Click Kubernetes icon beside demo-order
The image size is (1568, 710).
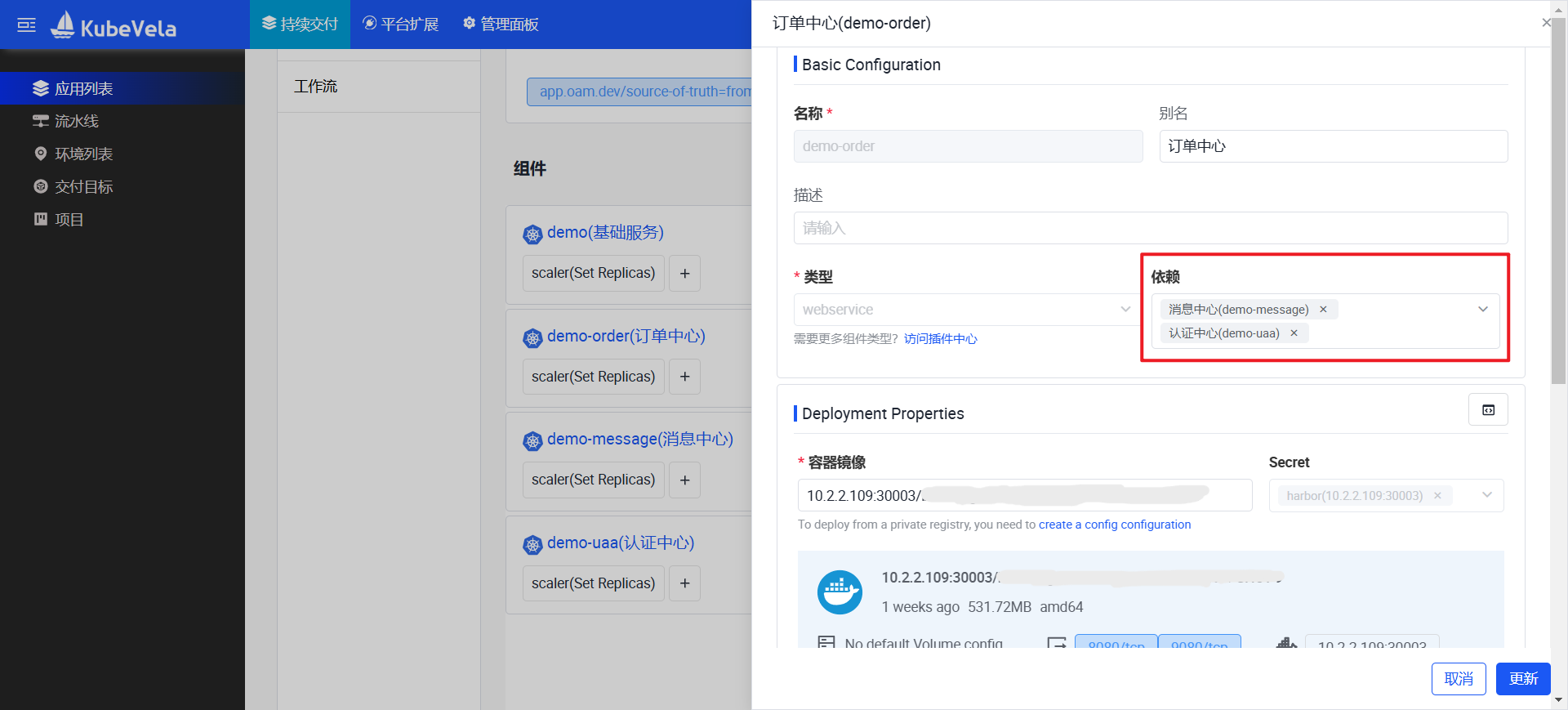pyautogui.click(x=532, y=338)
